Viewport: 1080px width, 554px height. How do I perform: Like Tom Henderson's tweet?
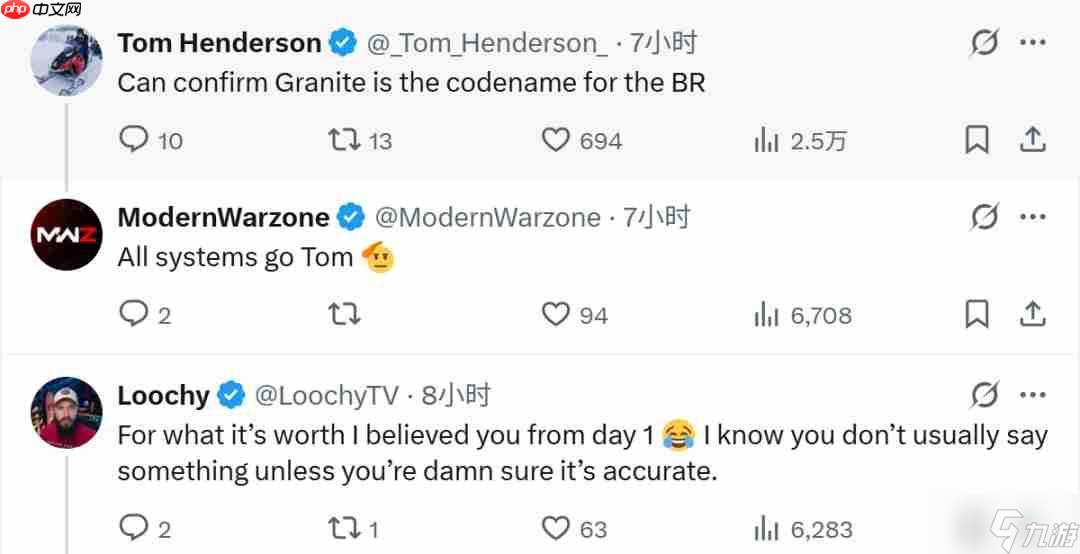click(556, 140)
